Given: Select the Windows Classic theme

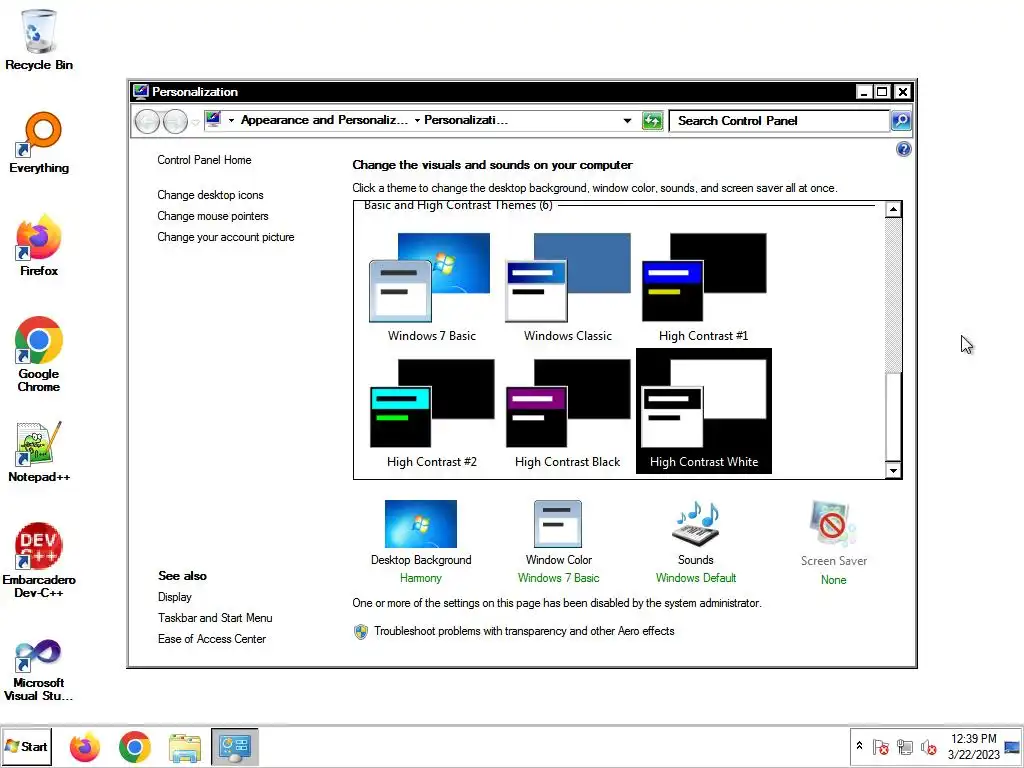Looking at the screenshot, I should coord(568,287).
